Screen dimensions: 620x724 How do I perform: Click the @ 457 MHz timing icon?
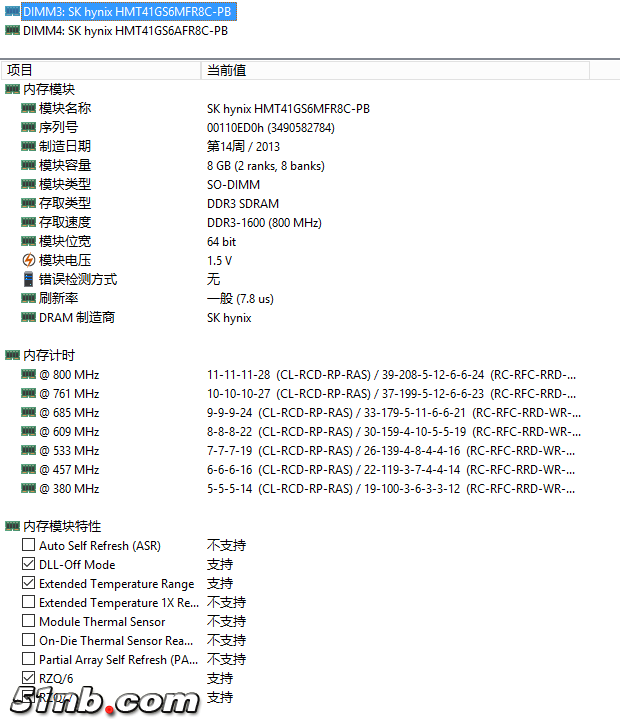tap(29, 469)
